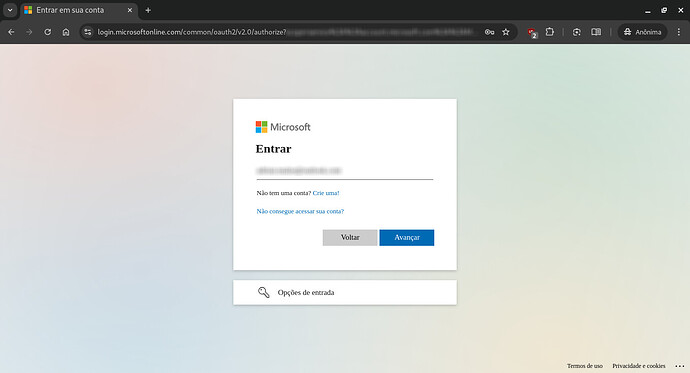Click the screenshot capture toolbar icon
Image resolution: width=690 pixels, height=373 pixels.
577,32
